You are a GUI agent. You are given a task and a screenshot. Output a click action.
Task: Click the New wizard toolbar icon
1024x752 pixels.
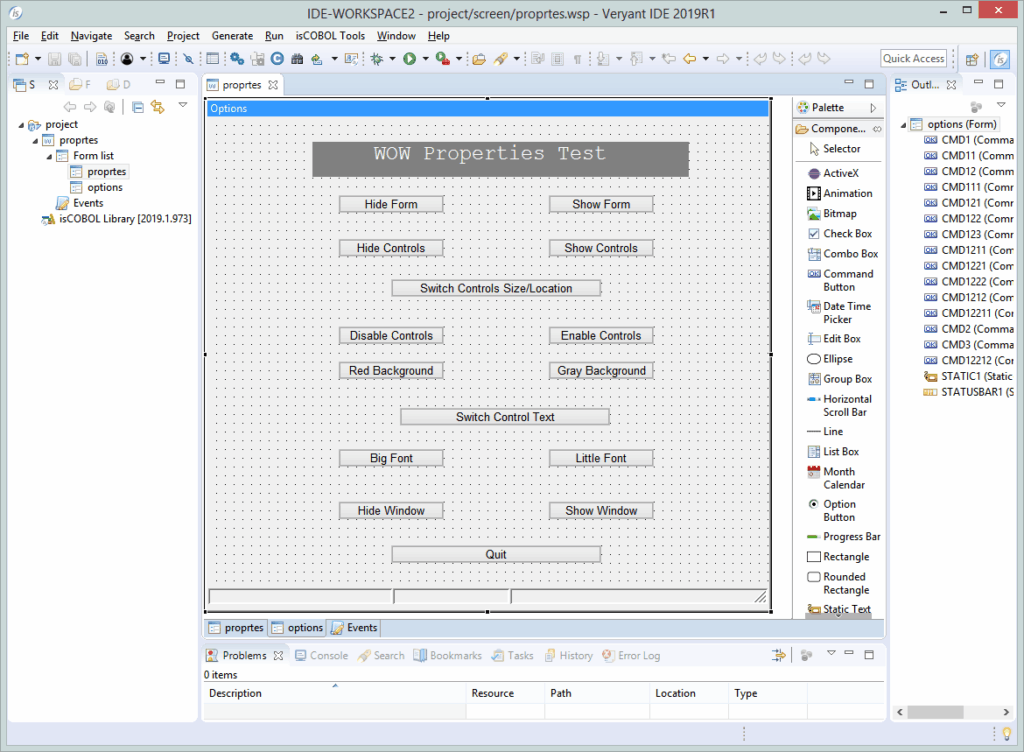tap(22, 59)
